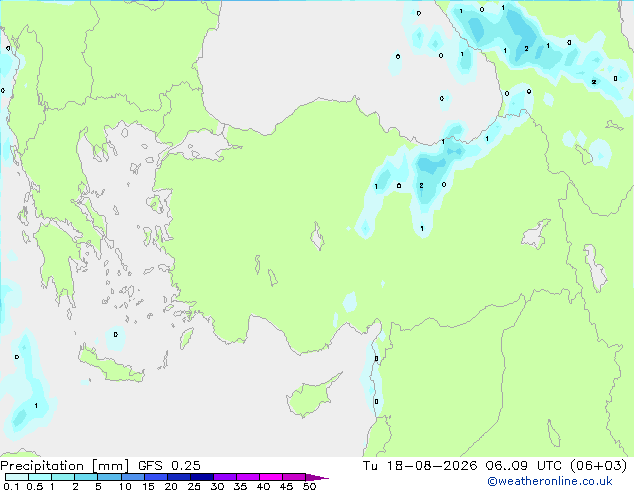Pick the 0.1–0.5 mm lightest cyan swatch
Screen dimensions: 634x490
pyautogui.click(x=17, y=477)
